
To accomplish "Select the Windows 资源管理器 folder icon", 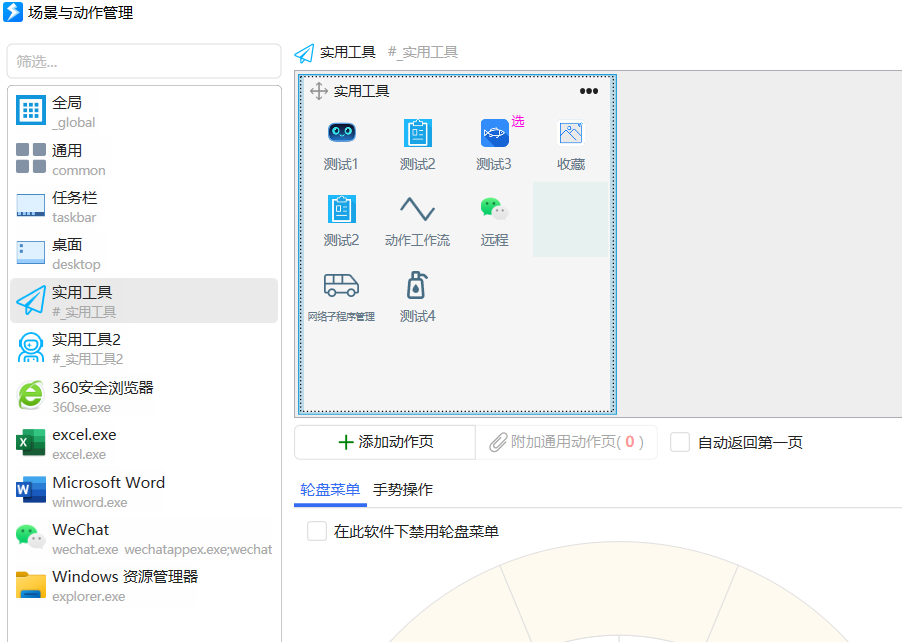I will [x=30, y=584].
